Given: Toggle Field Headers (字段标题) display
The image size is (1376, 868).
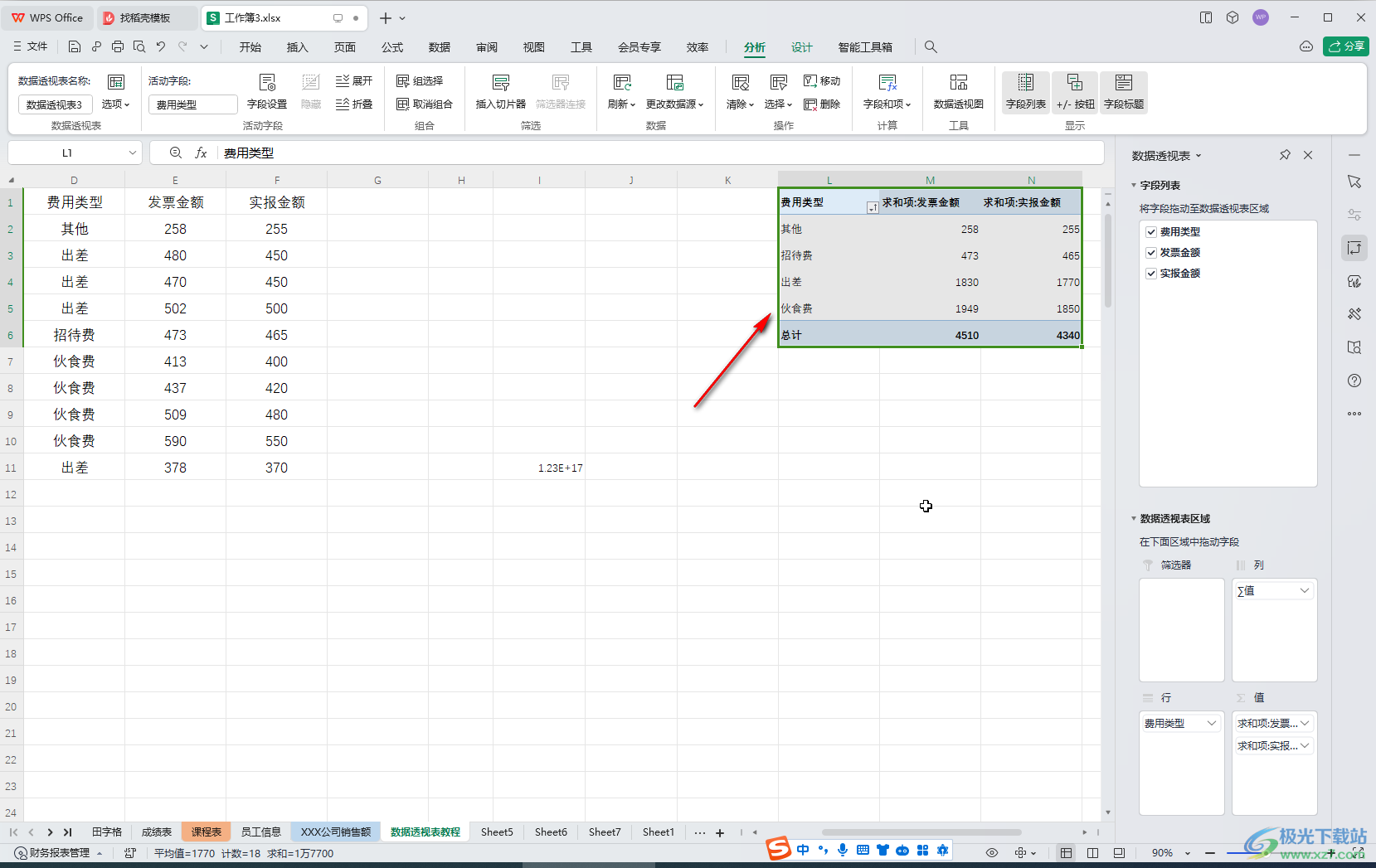Looking at the screenshot, I should [1124, 91].
